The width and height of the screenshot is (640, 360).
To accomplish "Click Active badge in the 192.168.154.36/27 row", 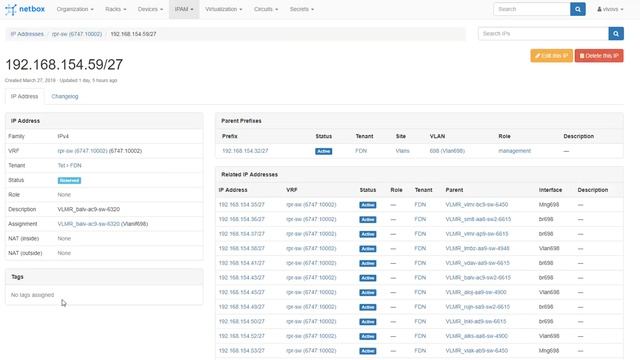I will [x=368, y=220].
